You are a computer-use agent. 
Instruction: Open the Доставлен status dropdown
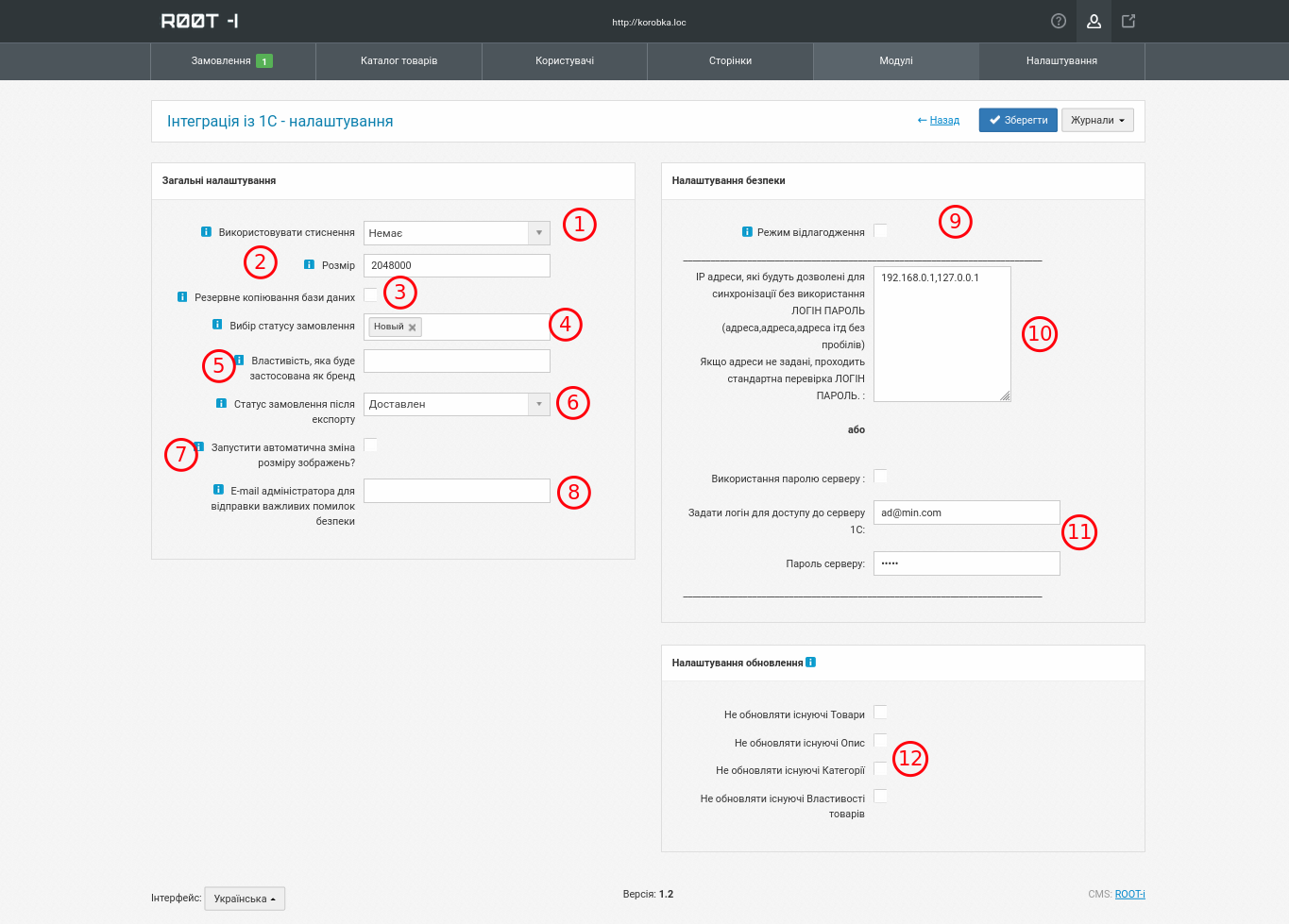pos(456,404)
